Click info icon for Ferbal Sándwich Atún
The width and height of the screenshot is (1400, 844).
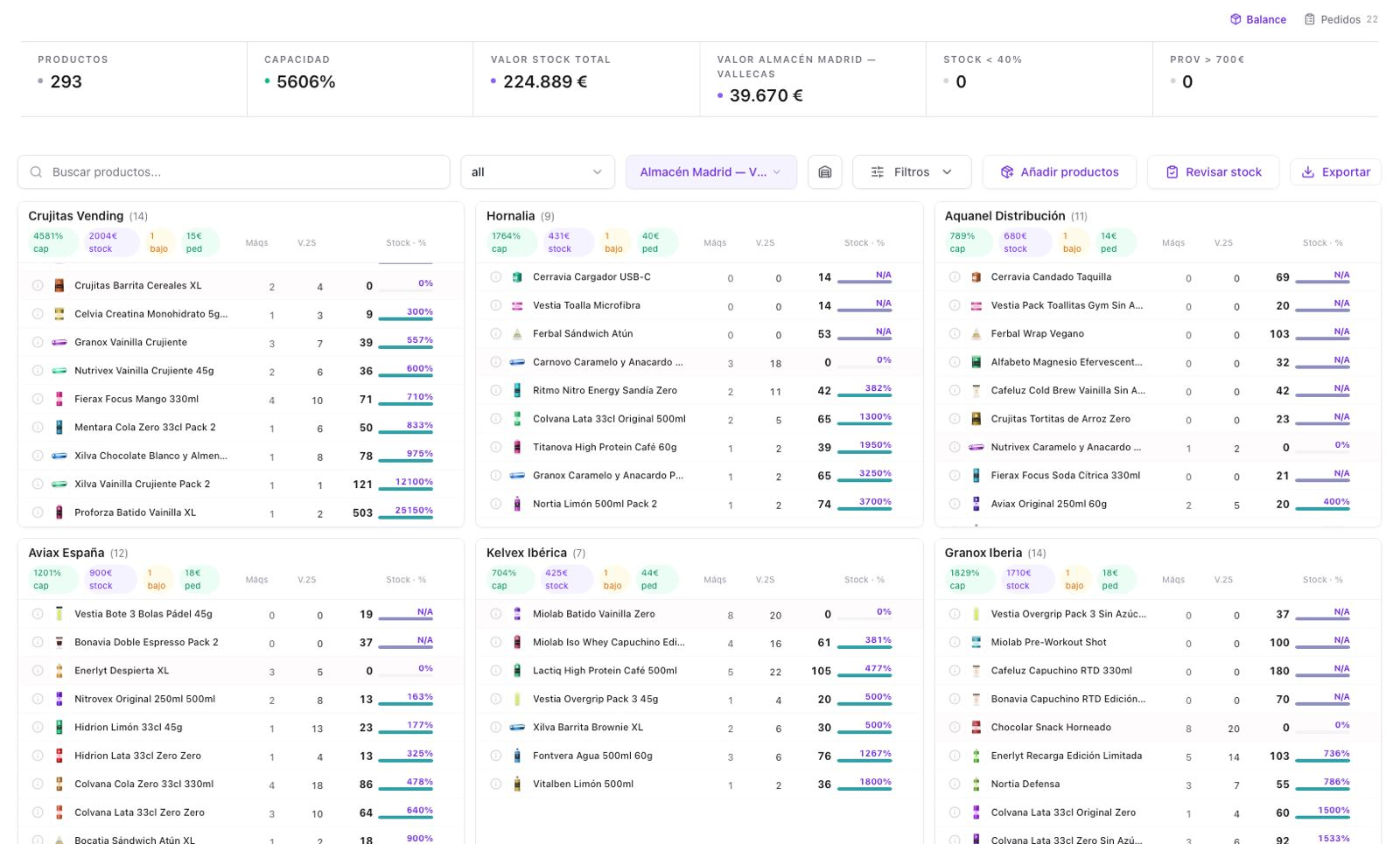pos(496,334)
